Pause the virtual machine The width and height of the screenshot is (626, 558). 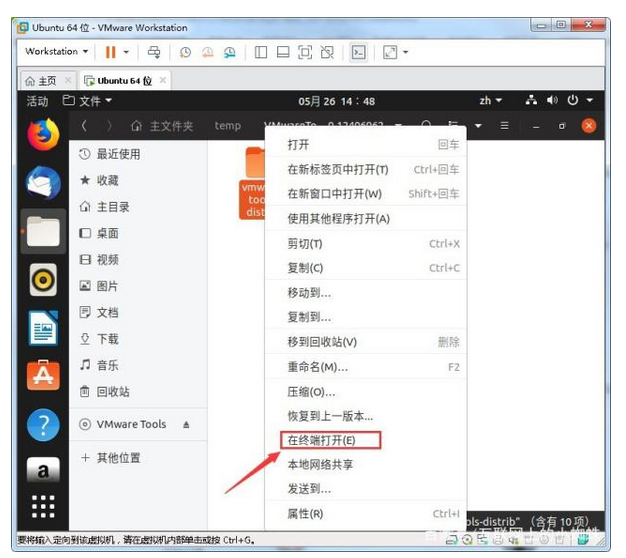coord(110,52)
